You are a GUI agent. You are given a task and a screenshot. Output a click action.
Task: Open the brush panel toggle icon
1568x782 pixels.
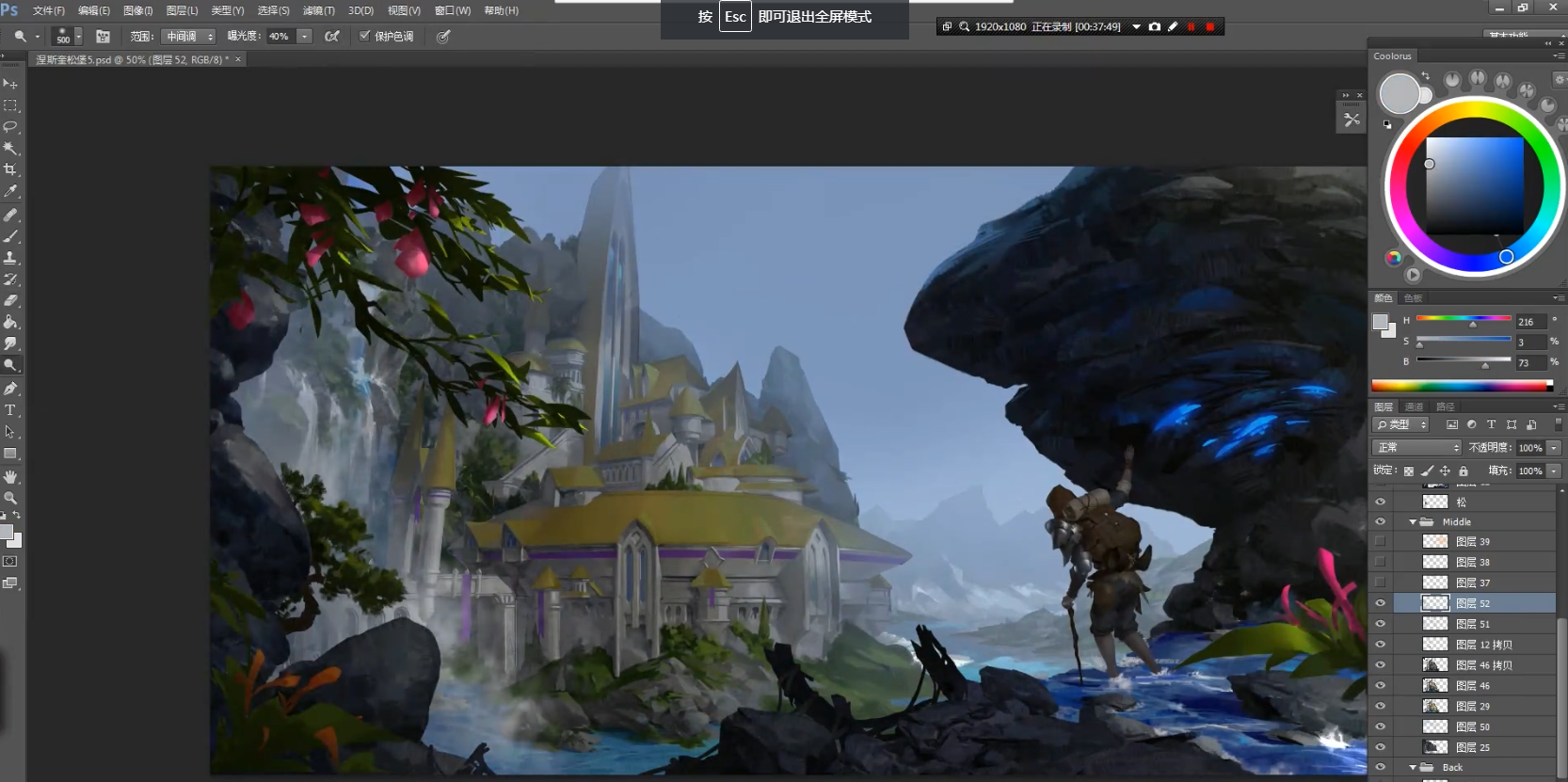104,37
